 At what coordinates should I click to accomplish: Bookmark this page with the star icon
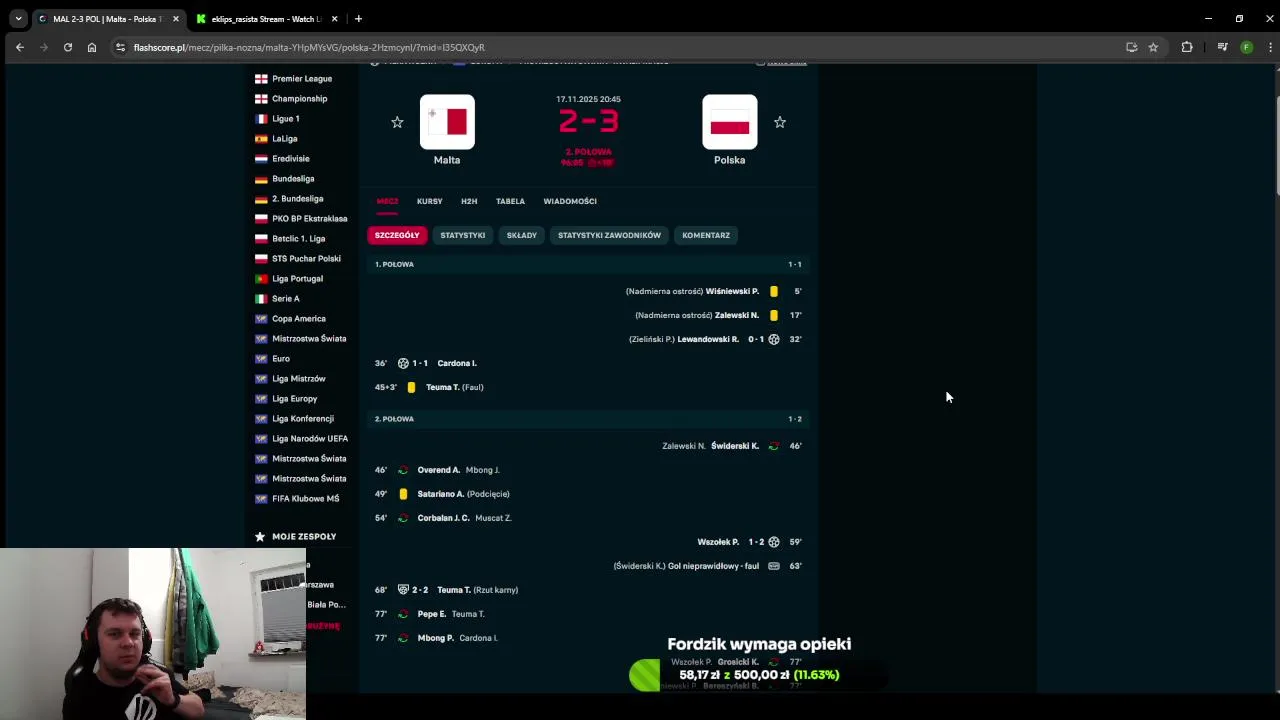click(x=1153, y=47)
